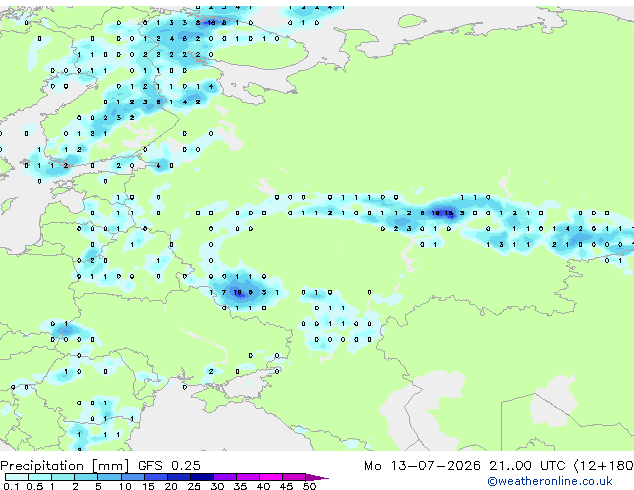
Task: Select the 30–35 mm purple legend swatch
Action: click(224, 477)
